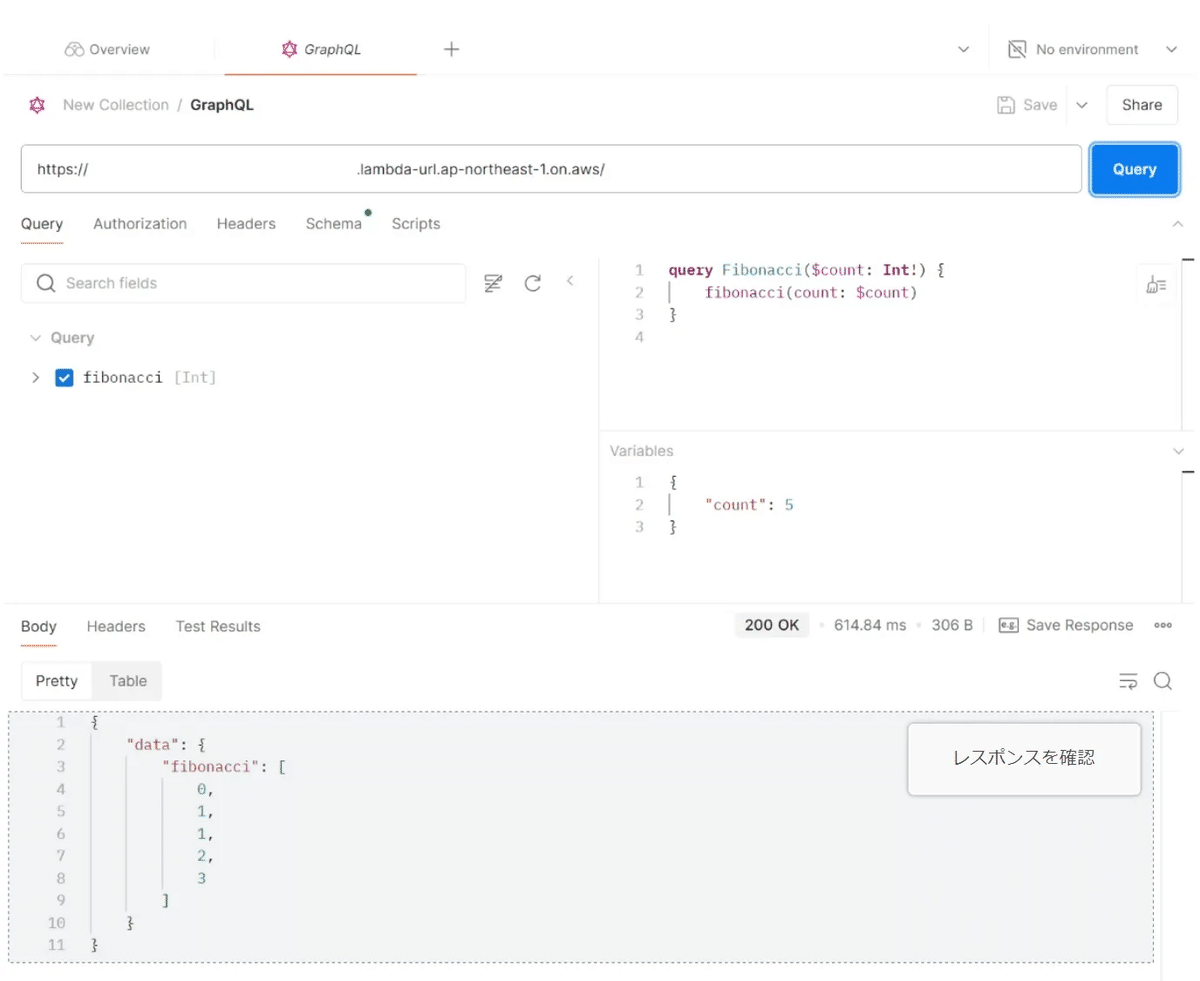Switch response view to Table
This screenshot has width=1200, height=981.
(x=127, y=681)
